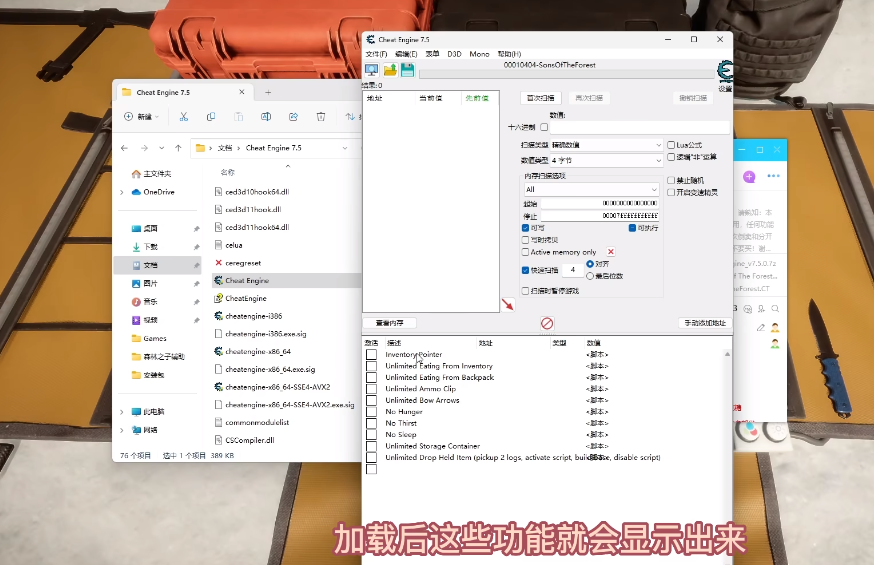Click the 数值 value input field
The width and height of the screenshot is (874, 565).
(x=640, y=128)
